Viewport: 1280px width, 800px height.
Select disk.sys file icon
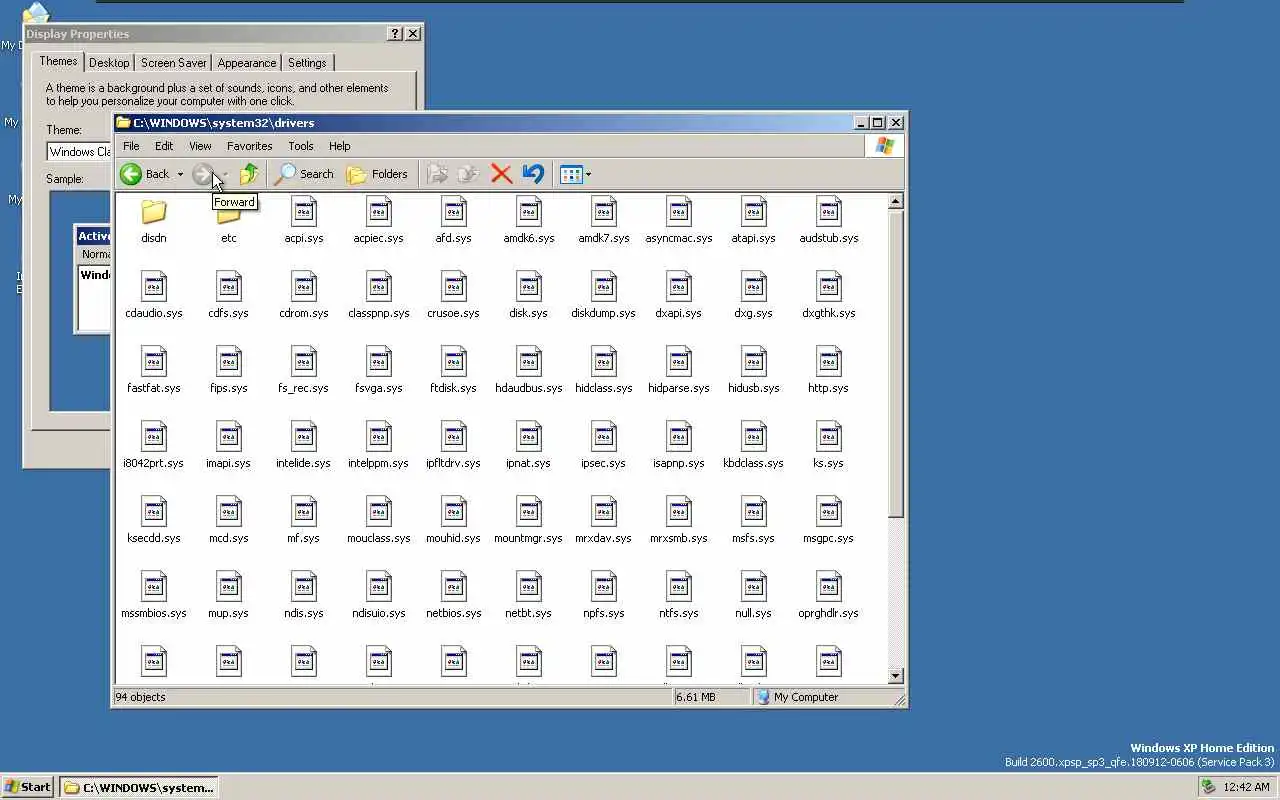tap(529, 287)
